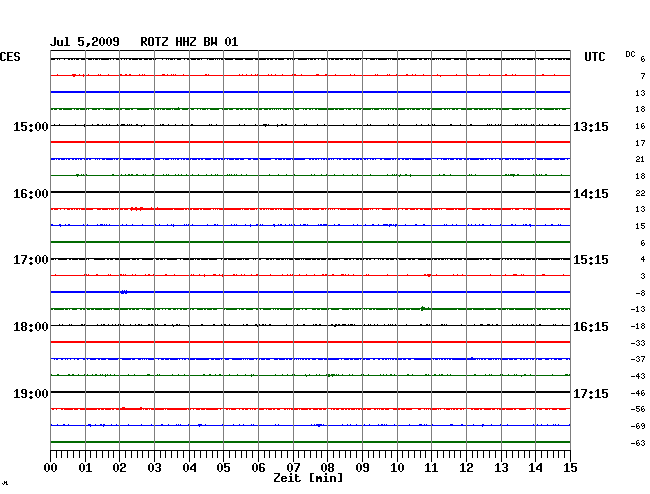This screenshot has height=494, width=650.
Task: Select DC value -37
Action: pos(638,359)
